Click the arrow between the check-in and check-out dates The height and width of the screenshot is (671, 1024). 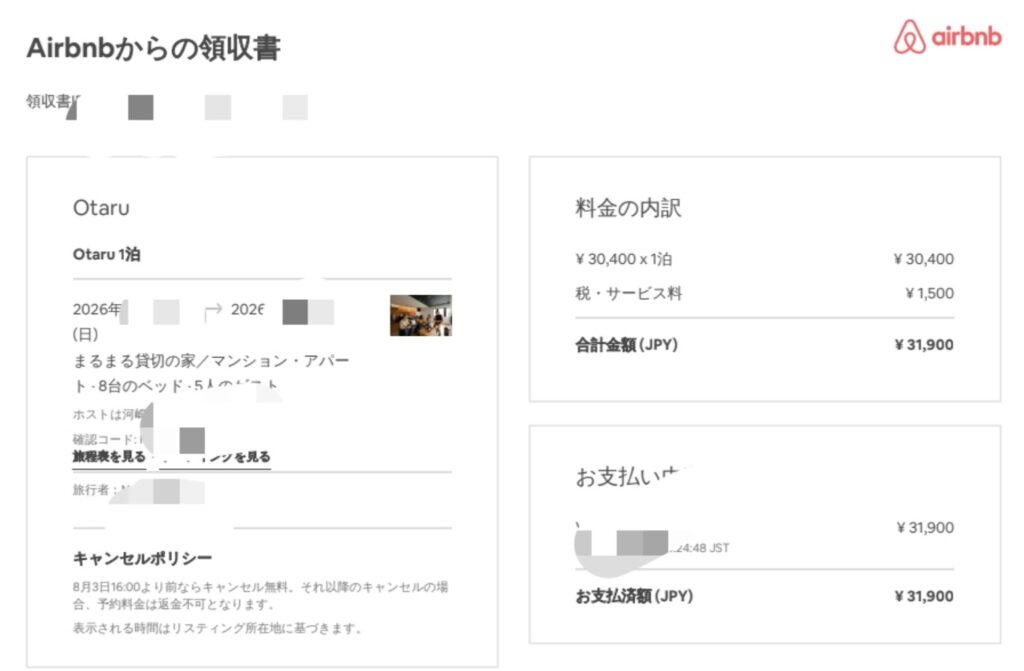213,311
